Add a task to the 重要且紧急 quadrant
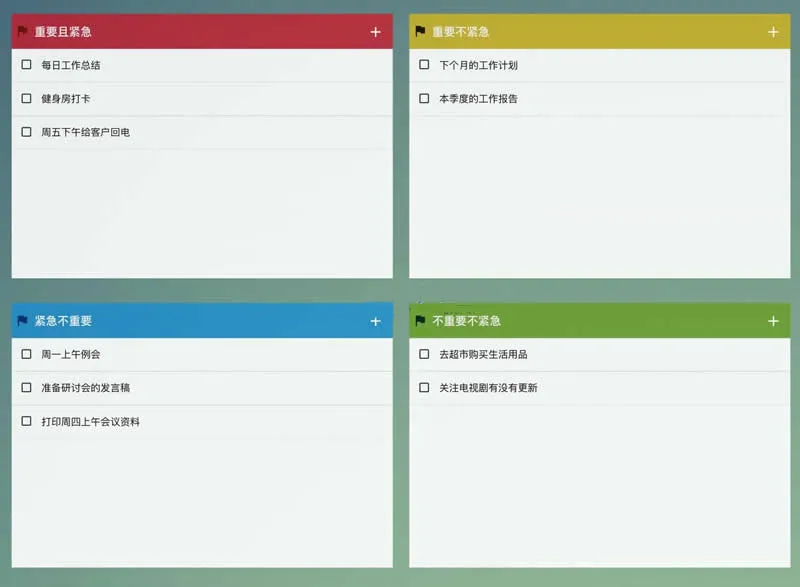Viewport: 800px width, 587px height. pyautogui.click(x=375, y=32)
